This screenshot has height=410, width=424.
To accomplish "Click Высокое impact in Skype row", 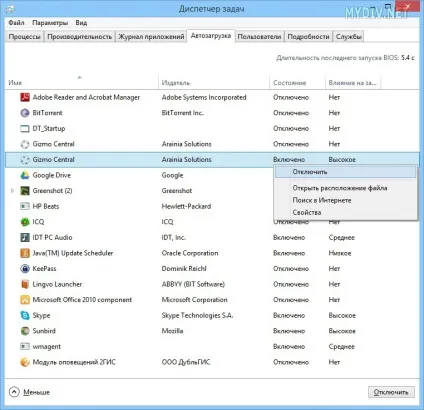I will tap(342, 315).
